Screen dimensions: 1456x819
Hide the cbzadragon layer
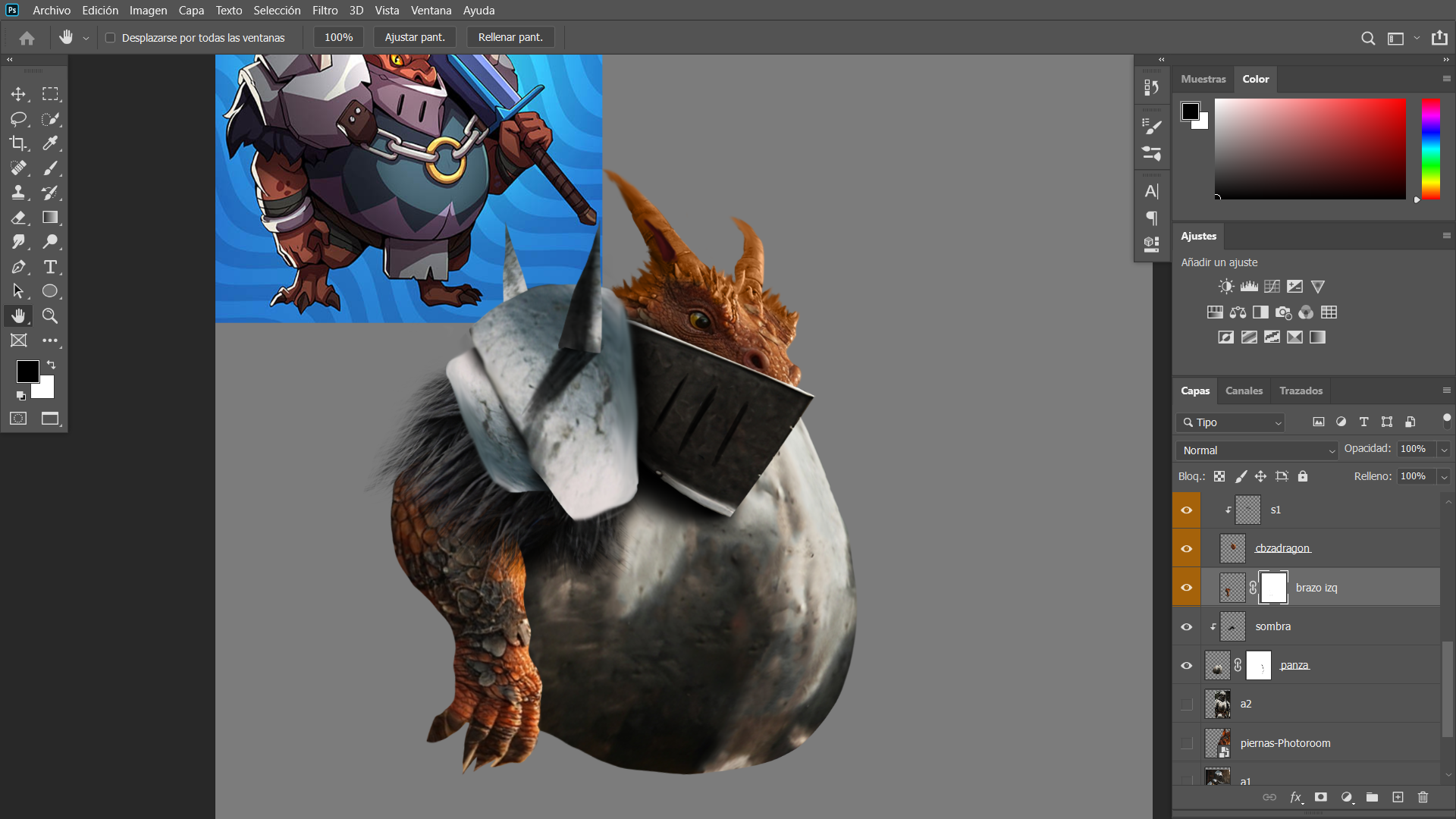tap(1187, 549)
